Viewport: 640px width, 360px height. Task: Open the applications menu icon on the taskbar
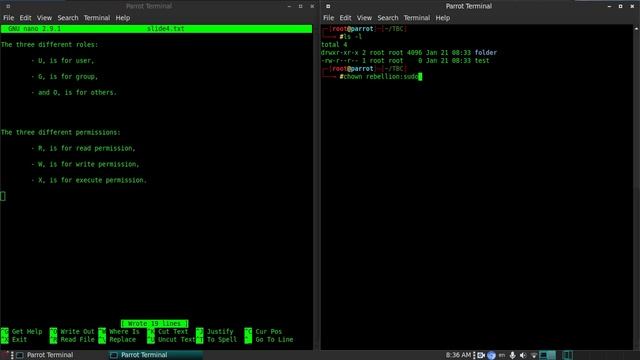(x=5, y=355)
